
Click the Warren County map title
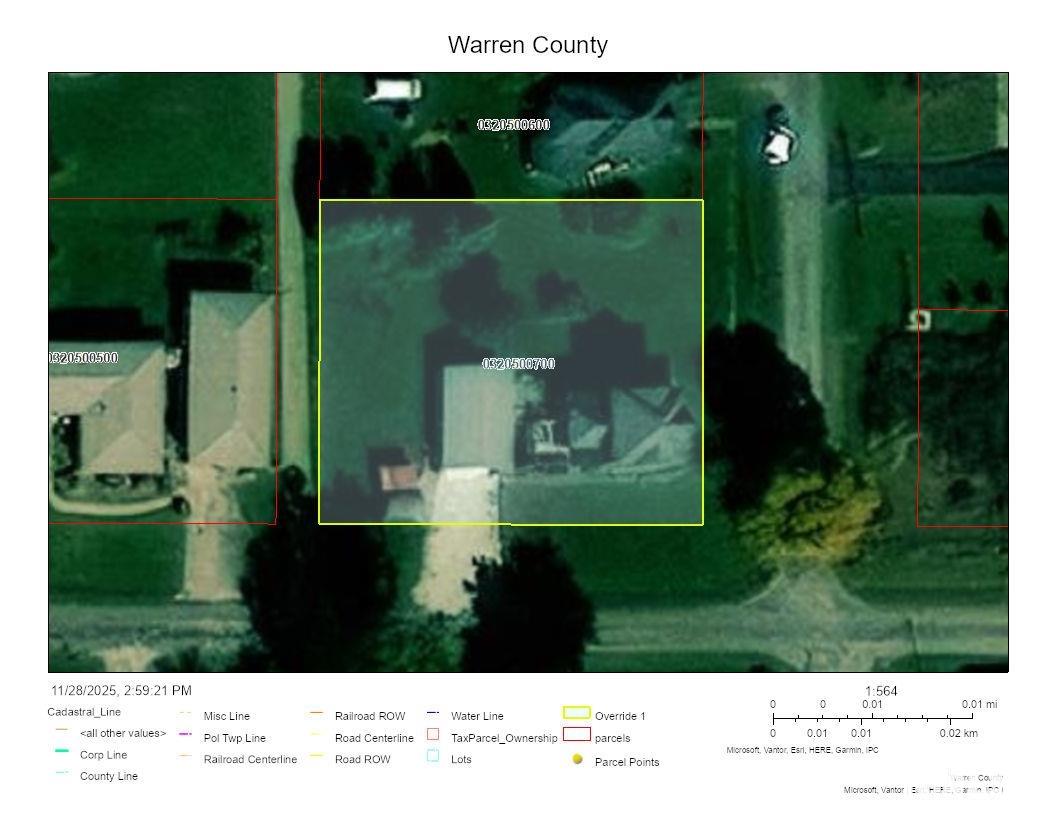(x=527, y=45)
